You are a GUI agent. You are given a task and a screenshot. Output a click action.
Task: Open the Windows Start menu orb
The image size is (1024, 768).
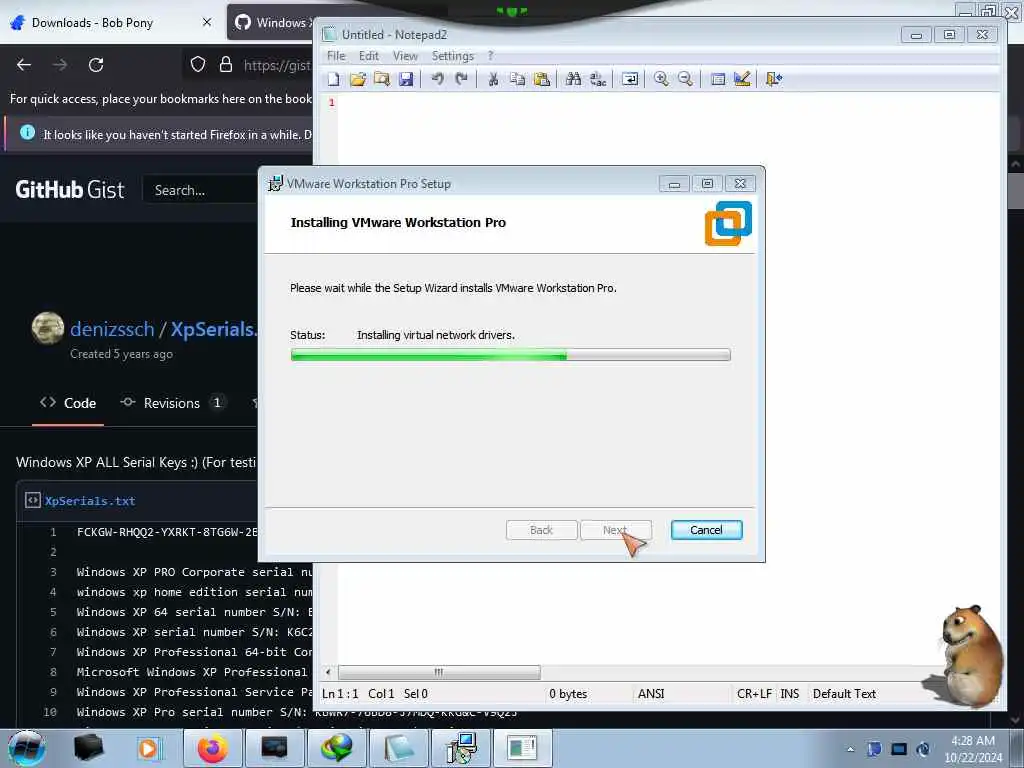26,748
